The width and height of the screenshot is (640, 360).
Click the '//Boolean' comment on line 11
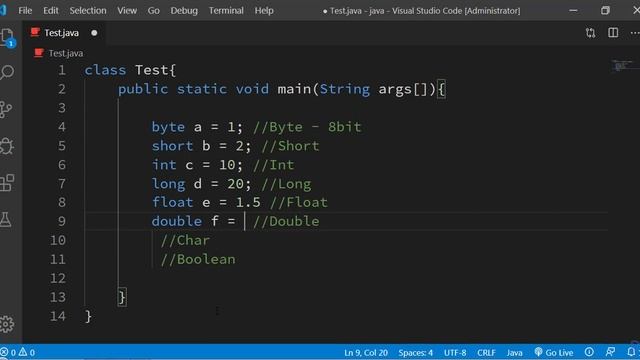tap(198, 259)
